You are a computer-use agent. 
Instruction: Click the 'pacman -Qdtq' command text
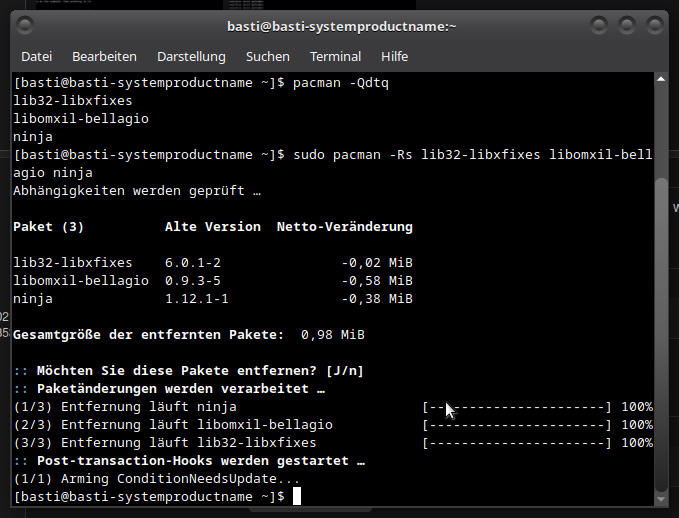pyautogui.click(x=341, y=83)
